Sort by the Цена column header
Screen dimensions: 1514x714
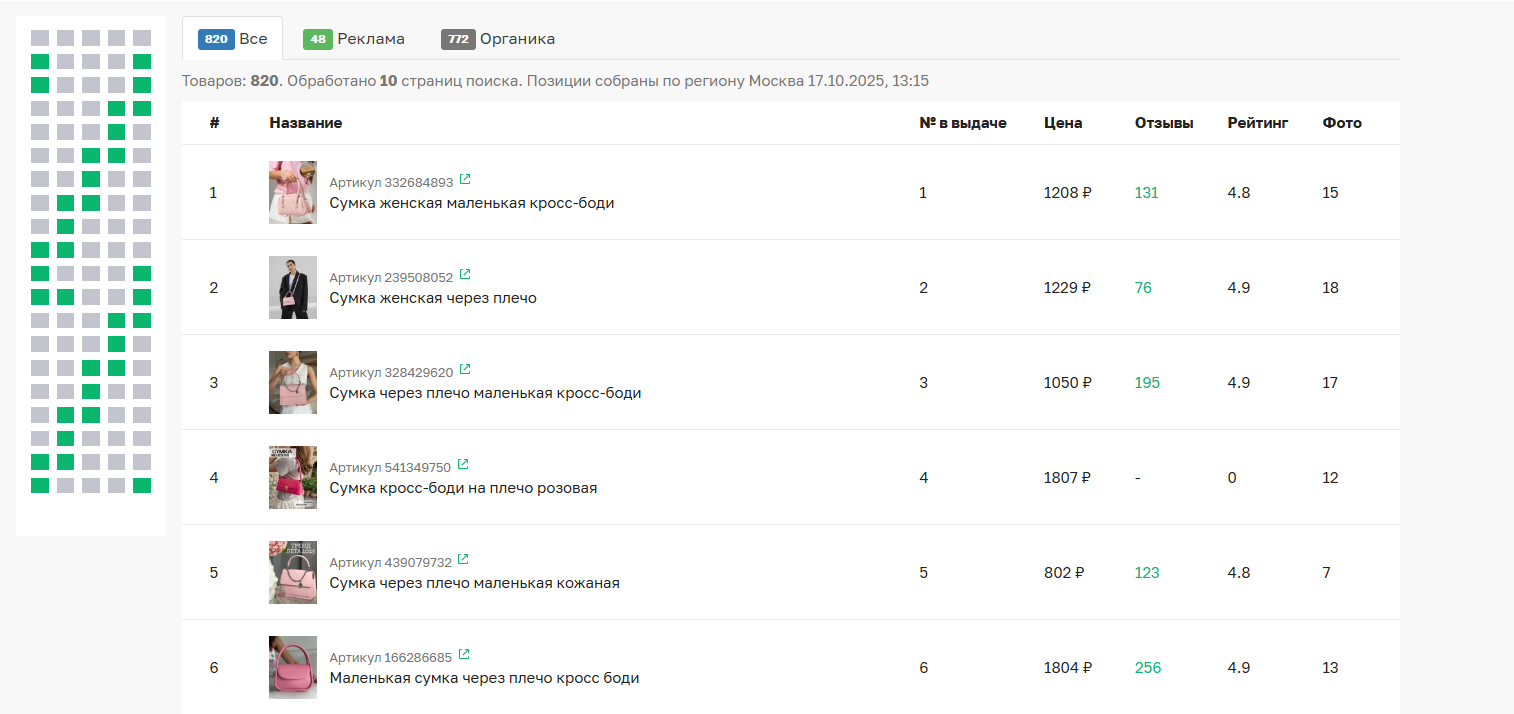1062,123
